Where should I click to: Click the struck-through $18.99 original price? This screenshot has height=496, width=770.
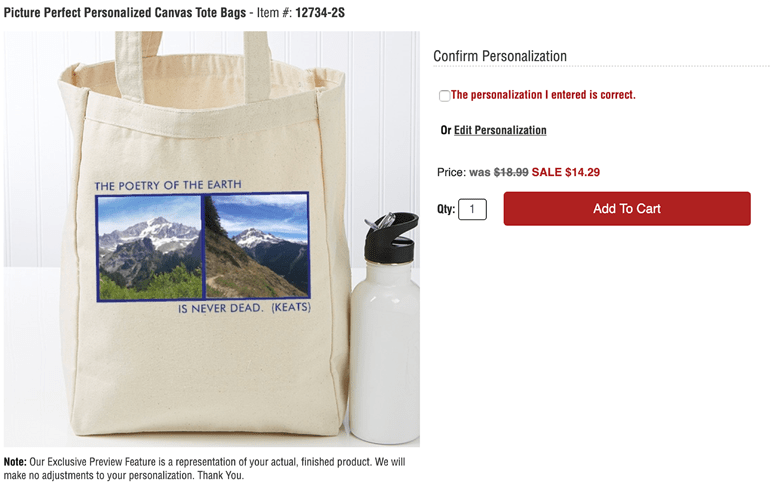coord(511,172)
